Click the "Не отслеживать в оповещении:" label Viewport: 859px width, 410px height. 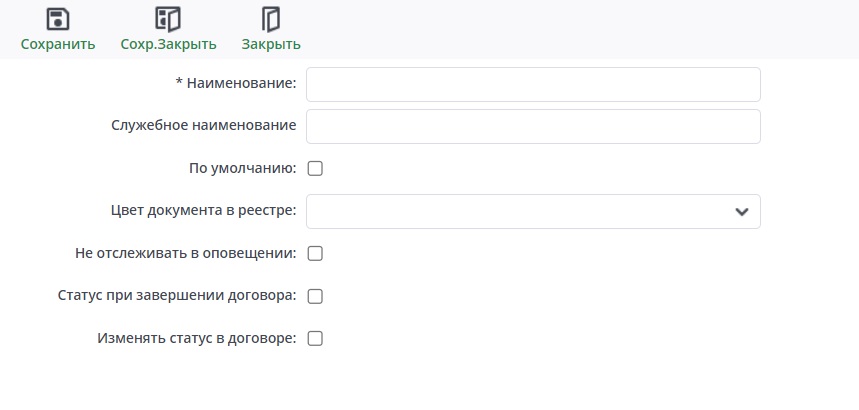pyautogui.click(x=185, y=254)
